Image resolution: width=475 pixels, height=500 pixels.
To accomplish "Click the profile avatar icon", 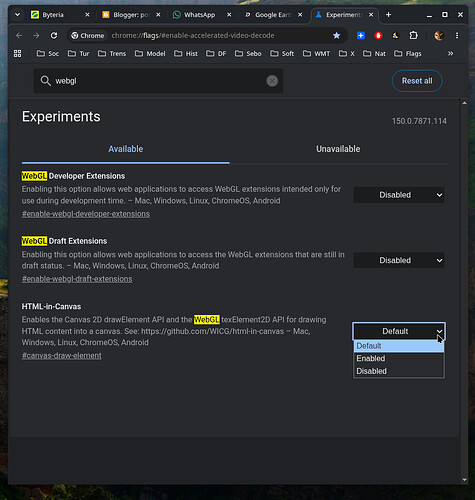I will click(x=439, y=35).
